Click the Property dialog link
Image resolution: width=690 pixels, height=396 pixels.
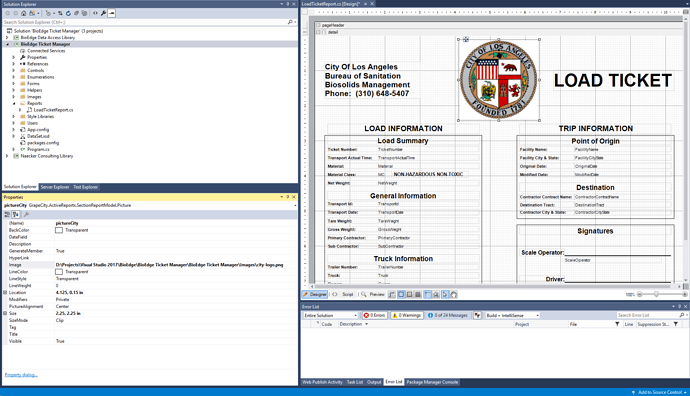[21, 375]
